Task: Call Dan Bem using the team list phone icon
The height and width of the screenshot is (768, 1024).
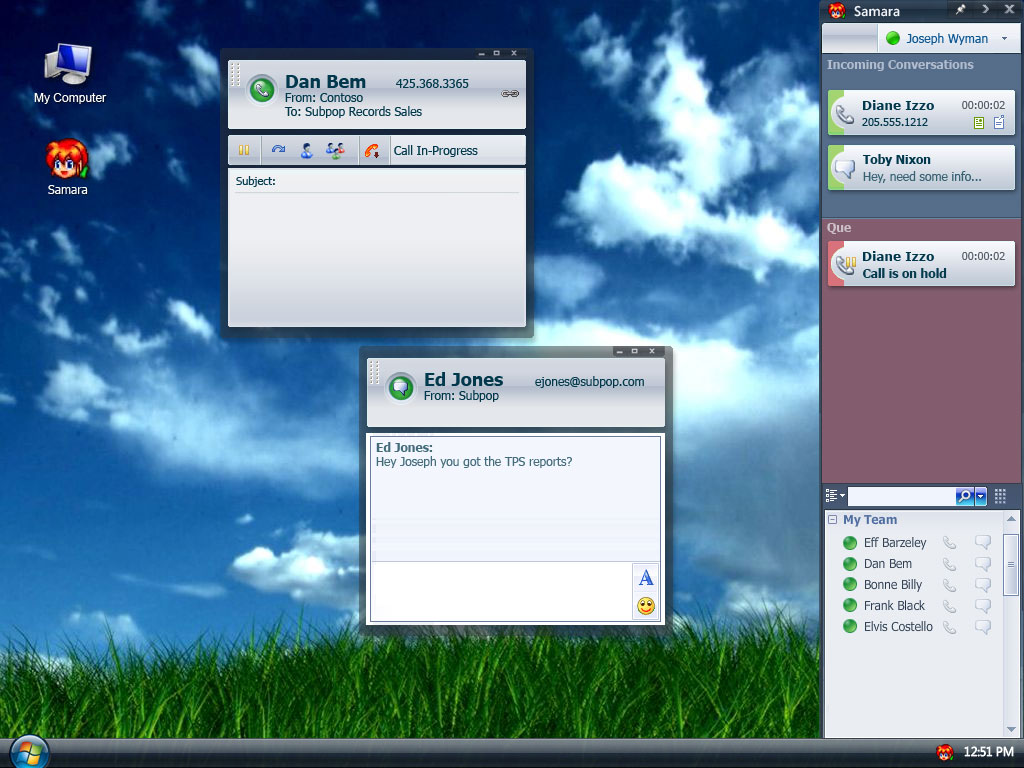Action: pyautogui.click(x=950, y=564)
